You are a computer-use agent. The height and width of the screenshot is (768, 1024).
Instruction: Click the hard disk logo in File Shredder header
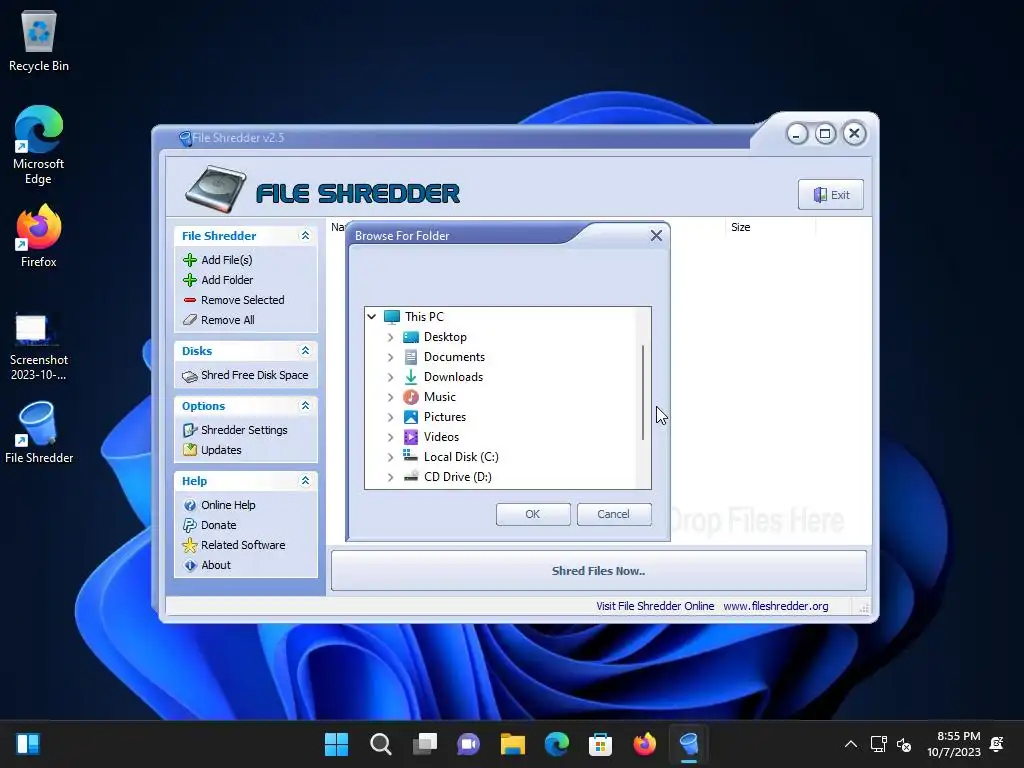[216, 189]
